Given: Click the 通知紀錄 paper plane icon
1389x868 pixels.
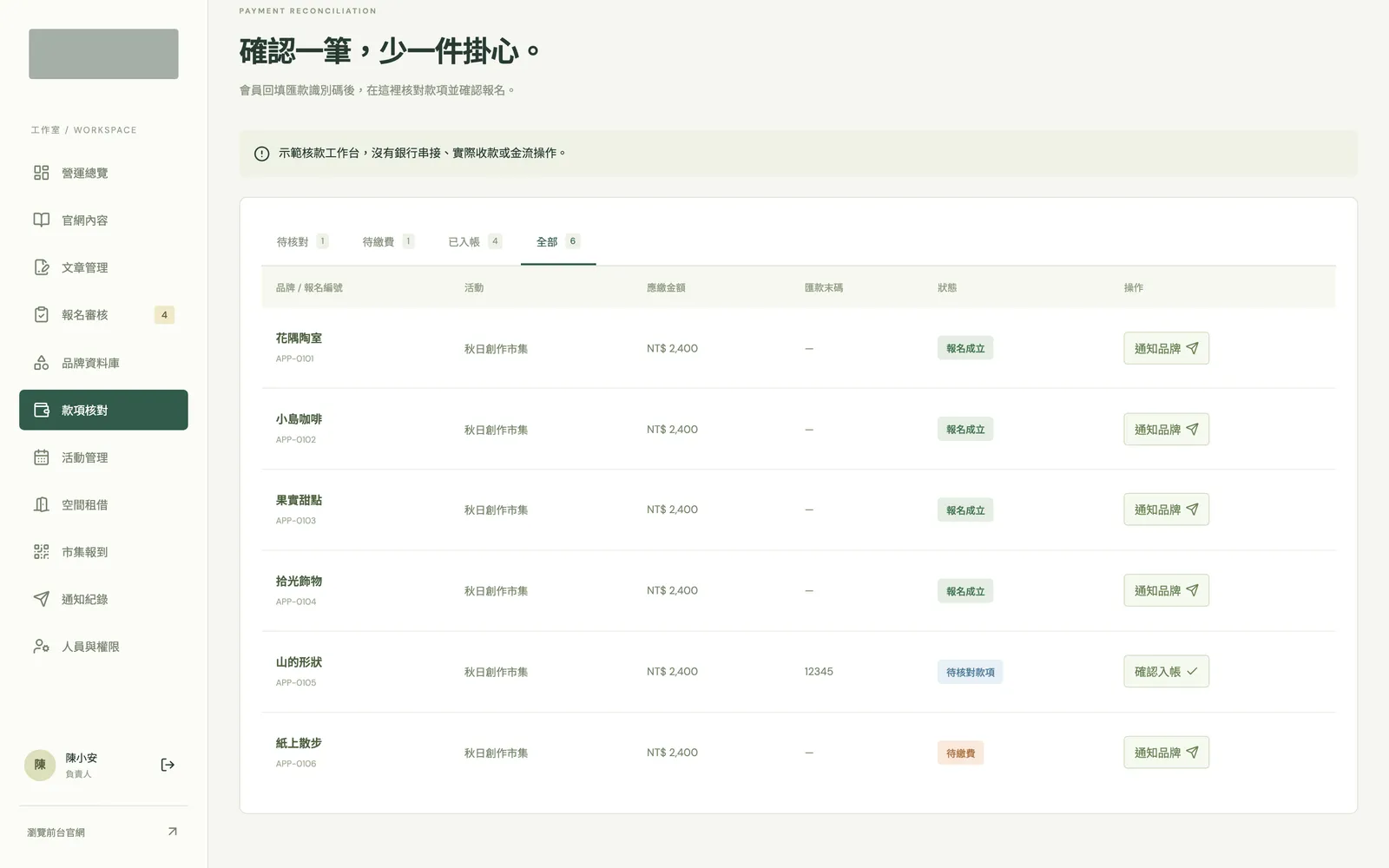Looking at the screenshot, I should 41,599.
